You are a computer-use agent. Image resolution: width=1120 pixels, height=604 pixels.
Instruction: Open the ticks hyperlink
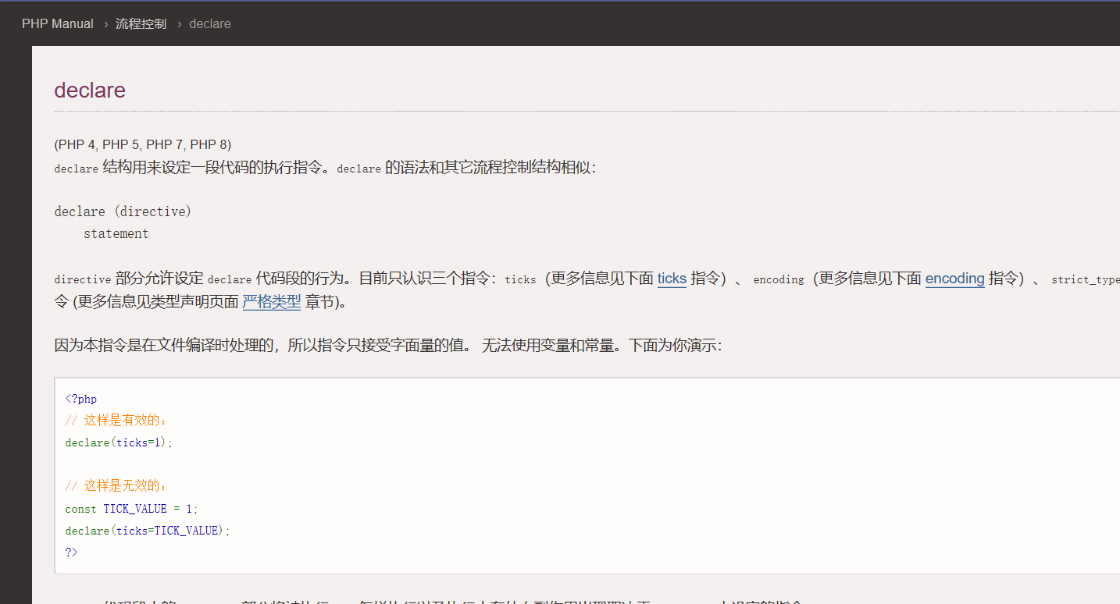tap(671, 279)
